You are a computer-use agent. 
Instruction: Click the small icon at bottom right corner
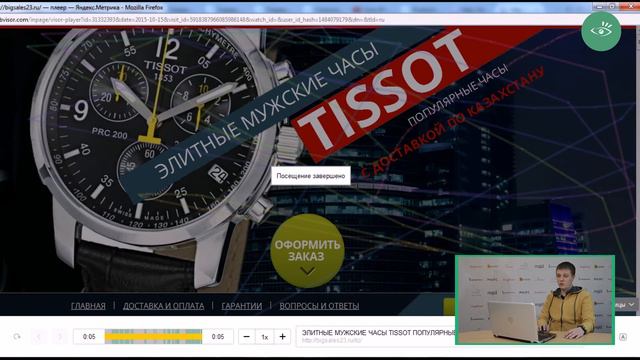coord(623,337)
